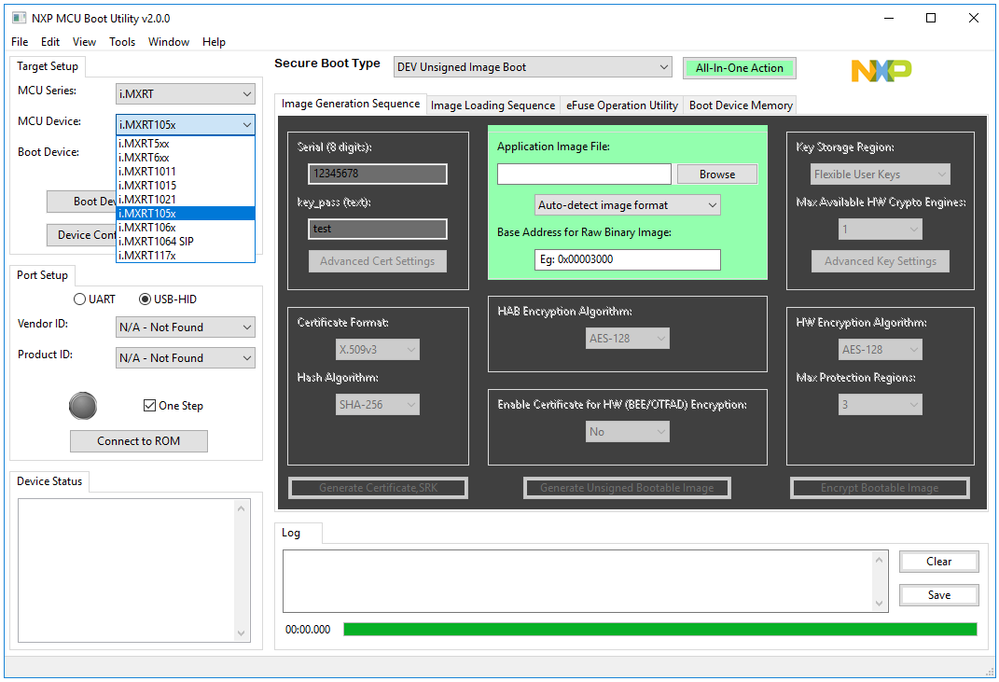Choose i.MXRT117x from device list
The height and width of the screenshot is (682, 999).
(185, 256)
